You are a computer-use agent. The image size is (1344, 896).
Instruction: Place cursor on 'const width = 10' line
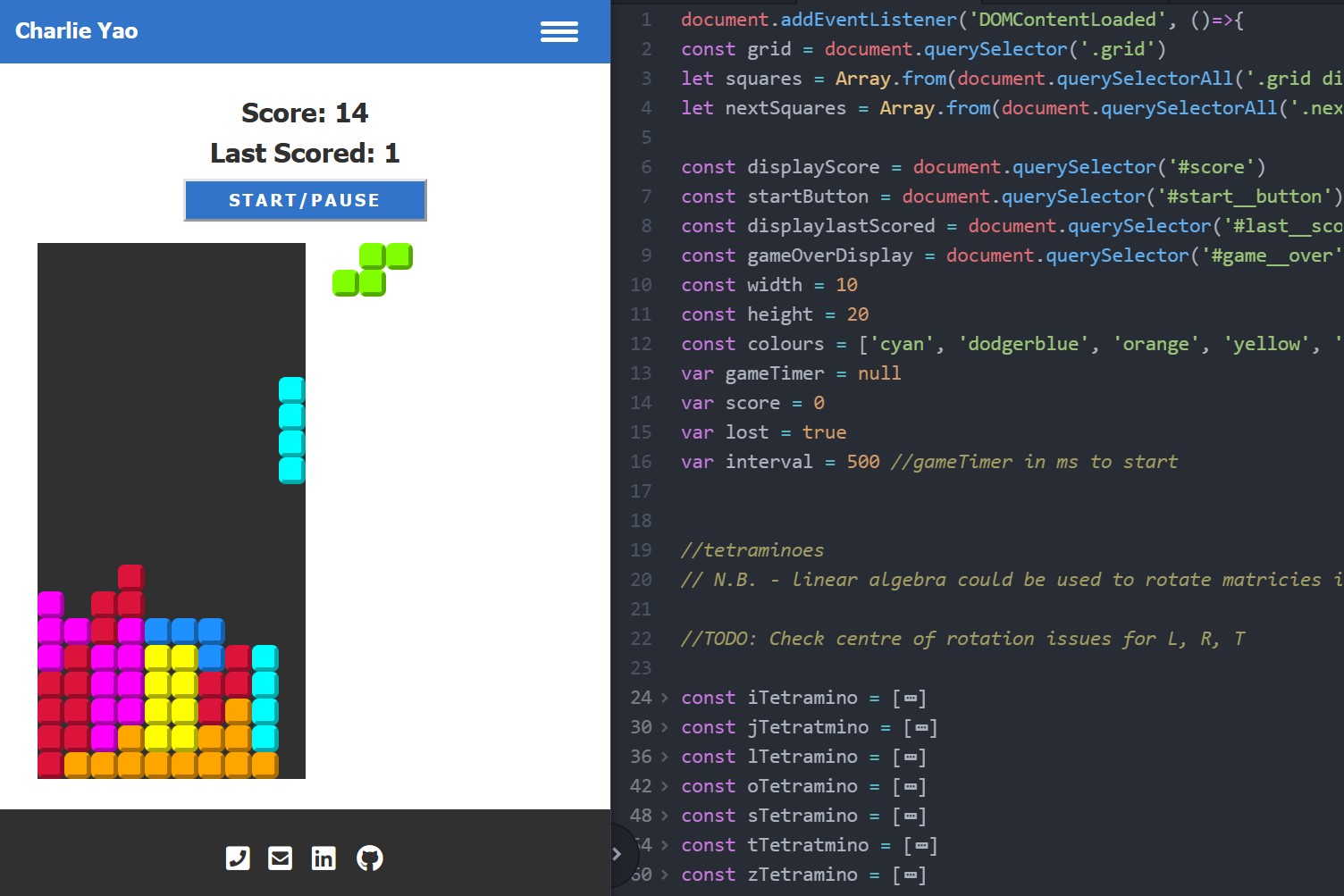pyautogui.click(x=769, y=285)
